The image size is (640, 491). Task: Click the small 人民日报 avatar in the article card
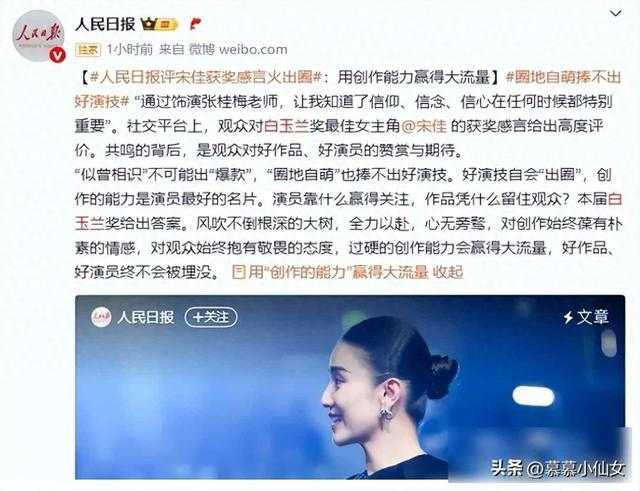click(x=101, y=317)
